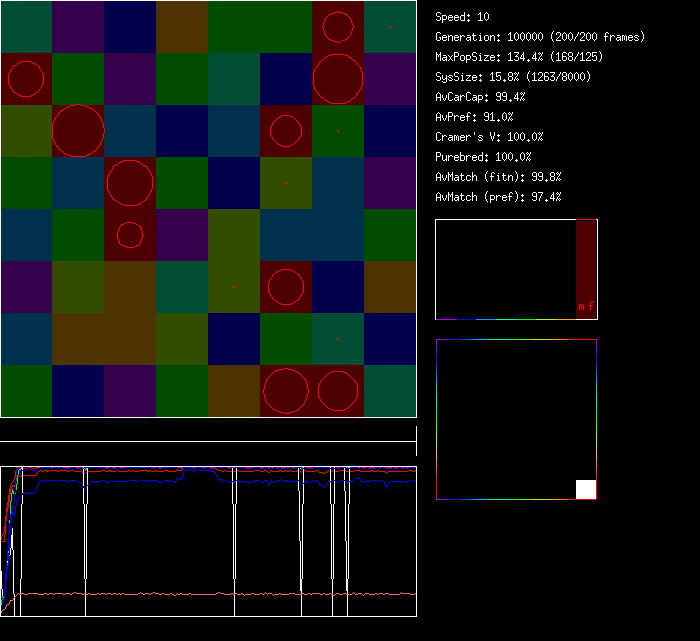Select the large circle in the second column

coord(78,131)
